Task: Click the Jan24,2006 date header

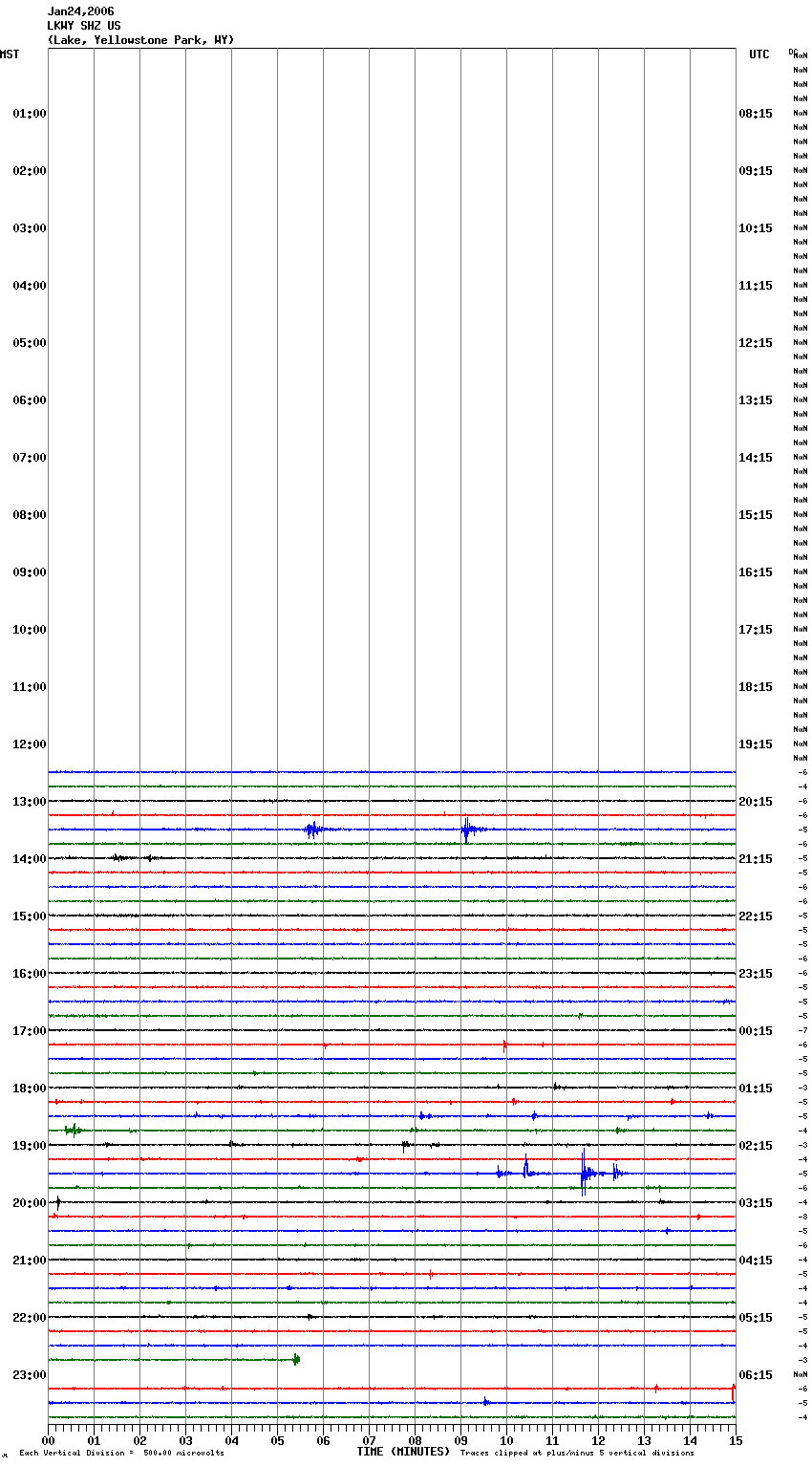Action: (80, 11)
